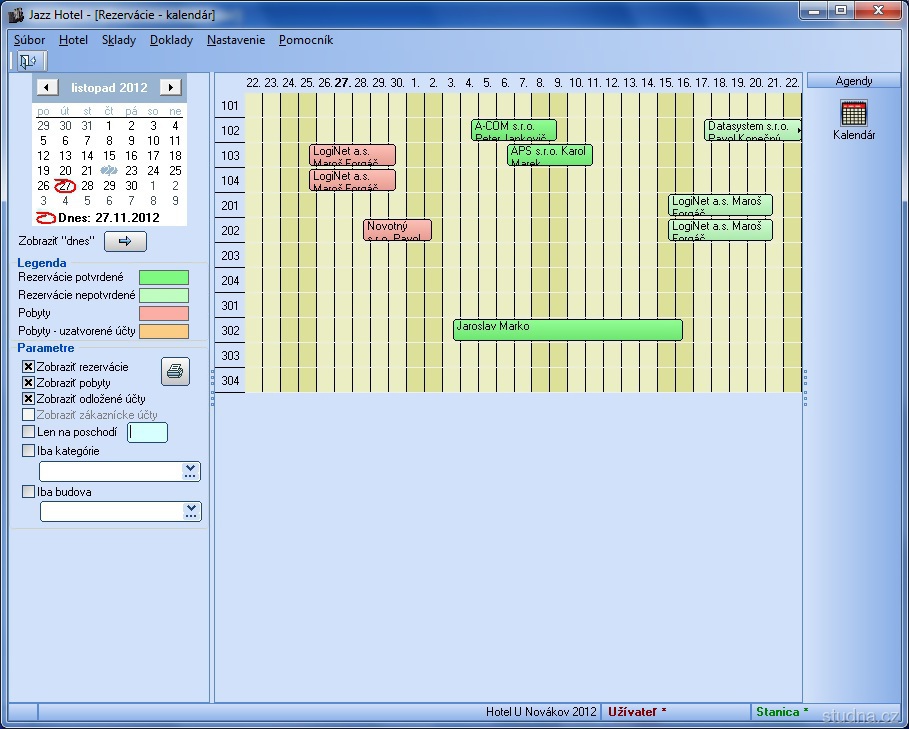Screen dimensions: 909x729
Task: Go to next month in mini calendar
Action: (x=170, y=88)
